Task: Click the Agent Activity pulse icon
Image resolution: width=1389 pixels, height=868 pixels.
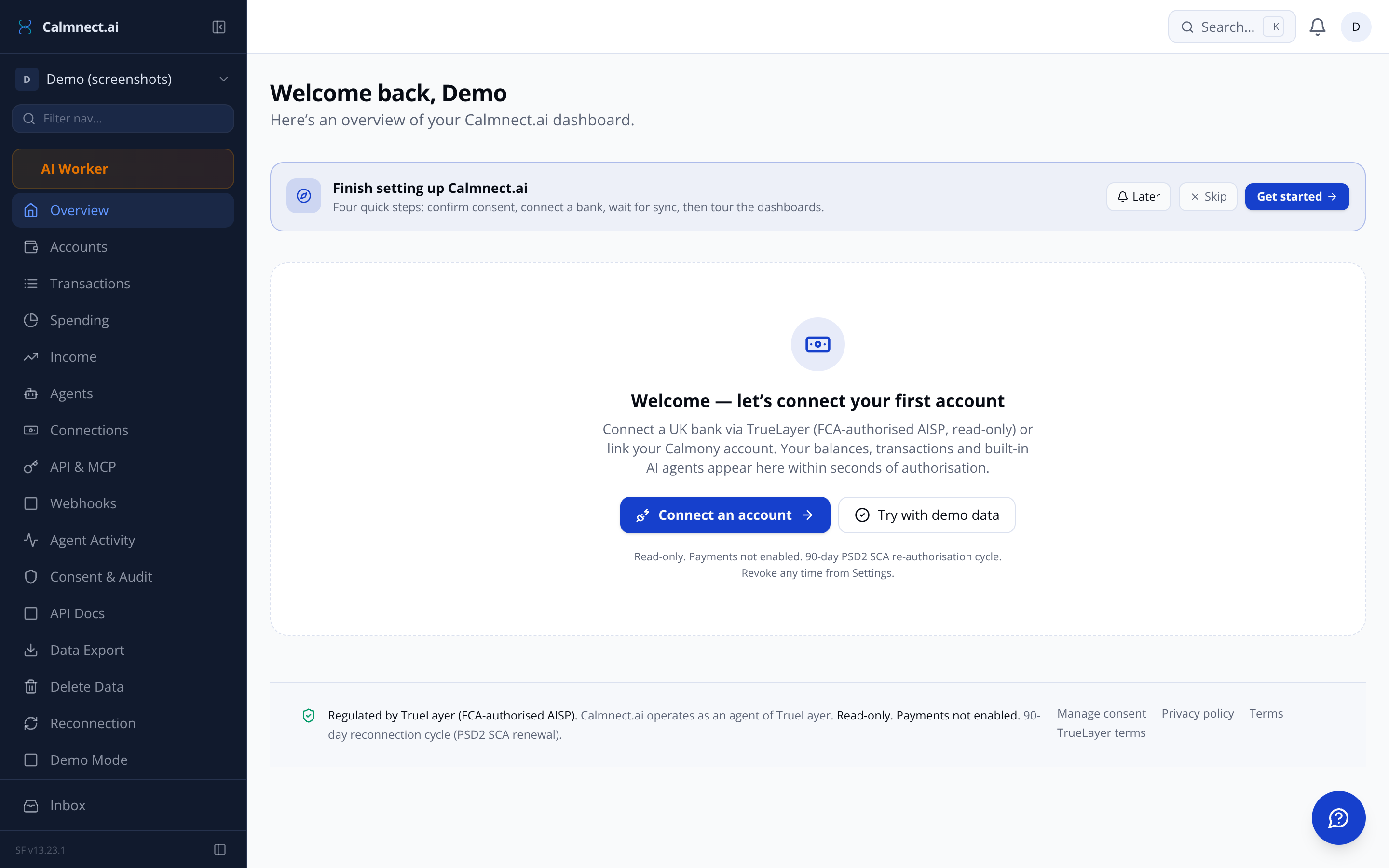Action: point(31,540)
